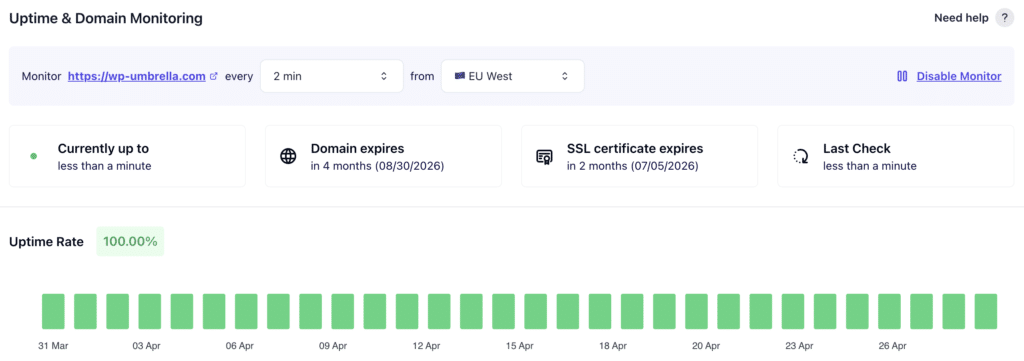Image resolution: width=1024 pixels, height=361 pixels.
Task: Click the pause icon next to Disable Monitor
Action: [x=902, y=76]
